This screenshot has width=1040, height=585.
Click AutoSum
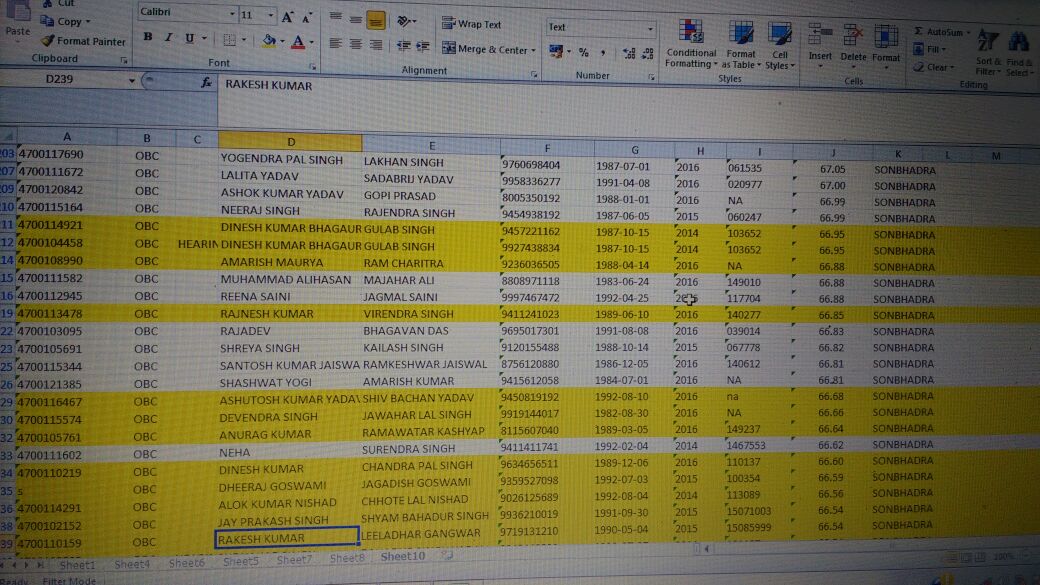coord(939,32)
